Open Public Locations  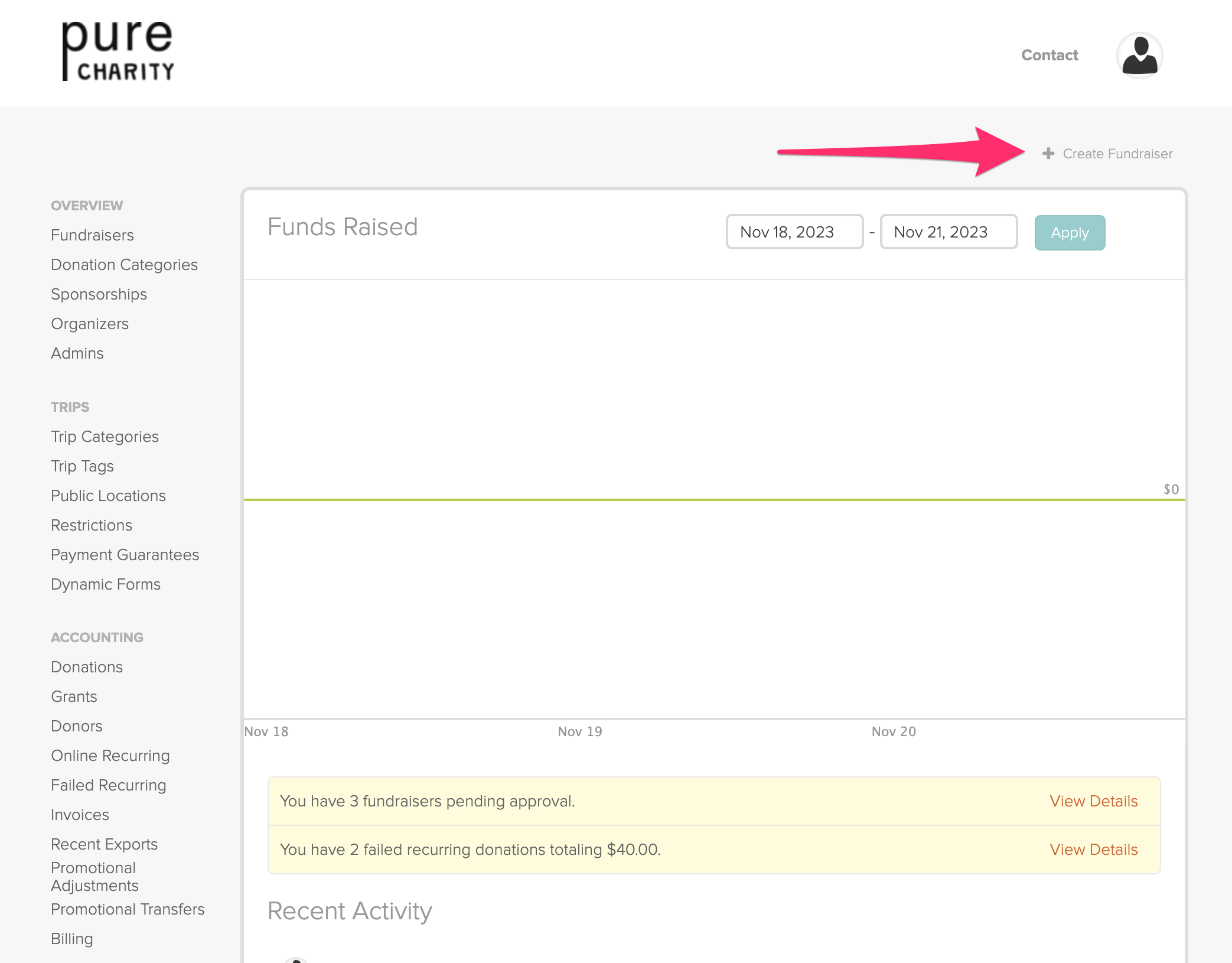[x=108, y=496]
